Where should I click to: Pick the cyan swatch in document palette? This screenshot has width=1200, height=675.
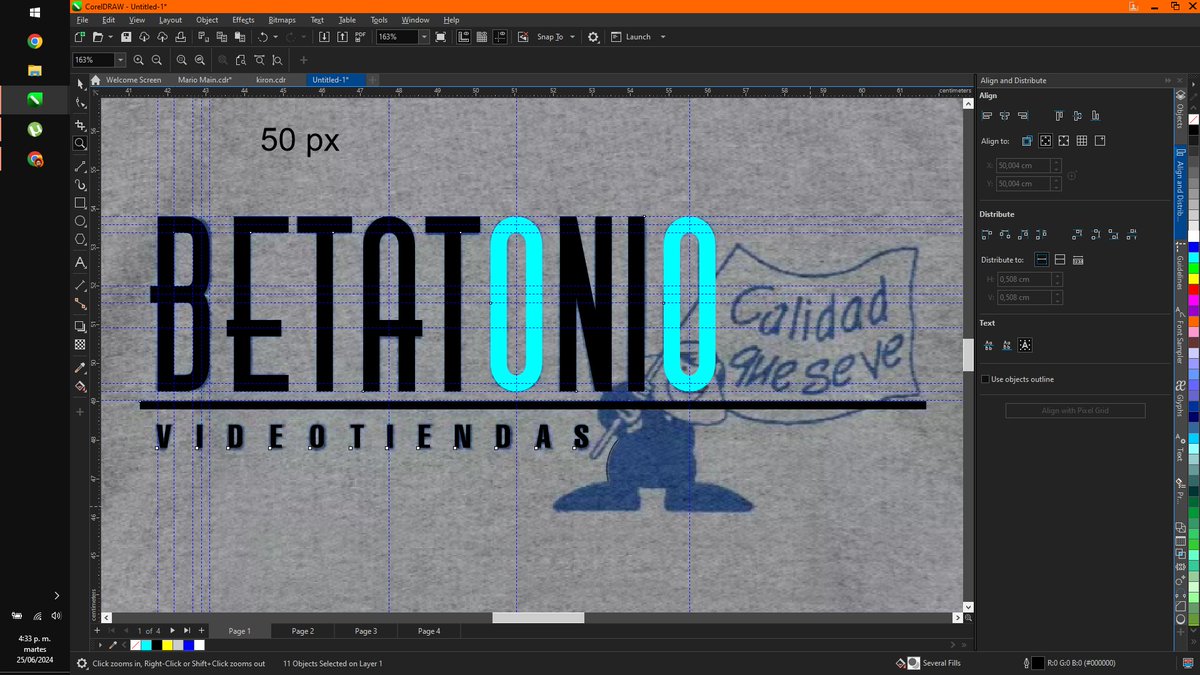148,645
